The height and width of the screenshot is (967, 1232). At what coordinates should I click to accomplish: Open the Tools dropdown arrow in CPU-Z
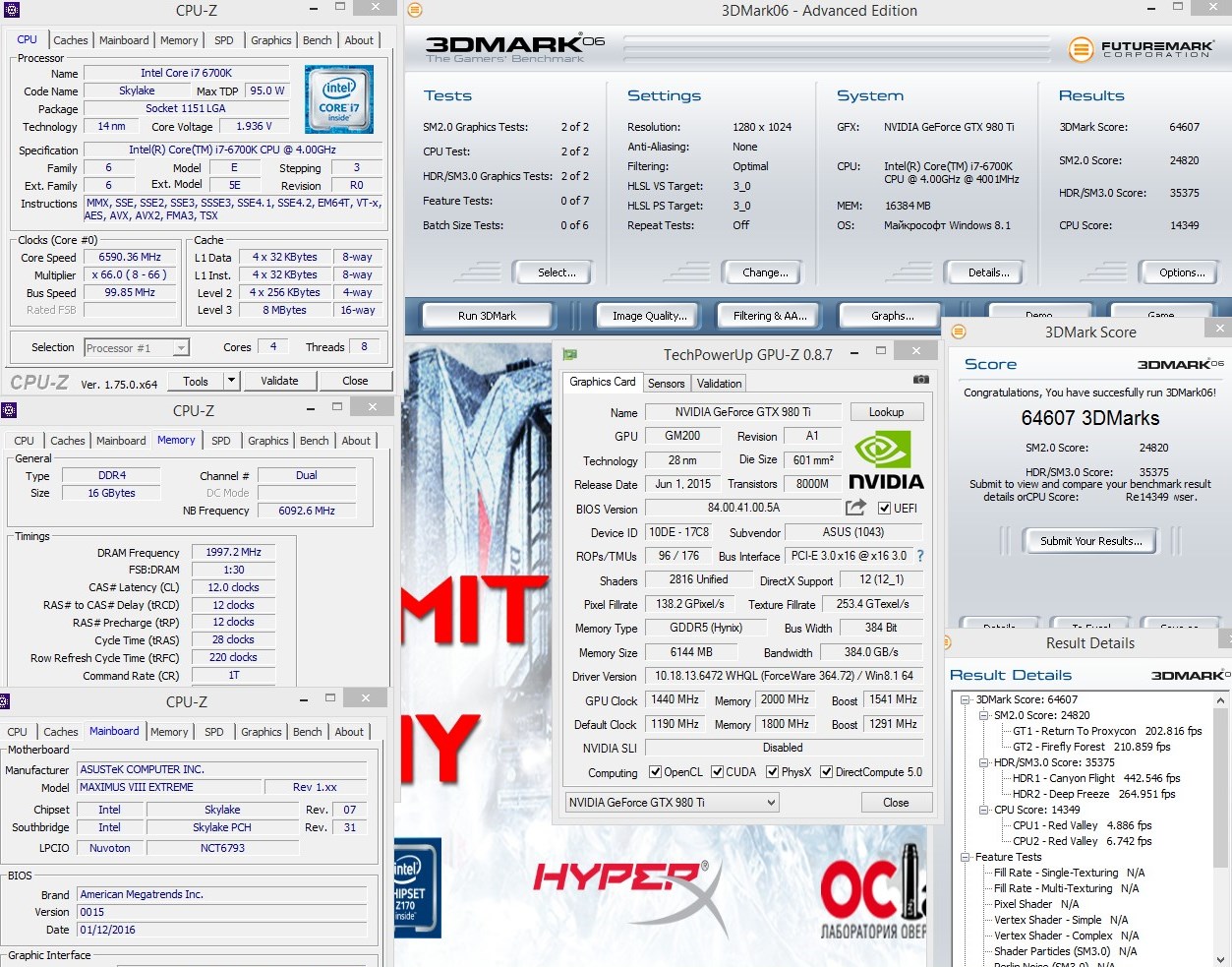(232, 381)
